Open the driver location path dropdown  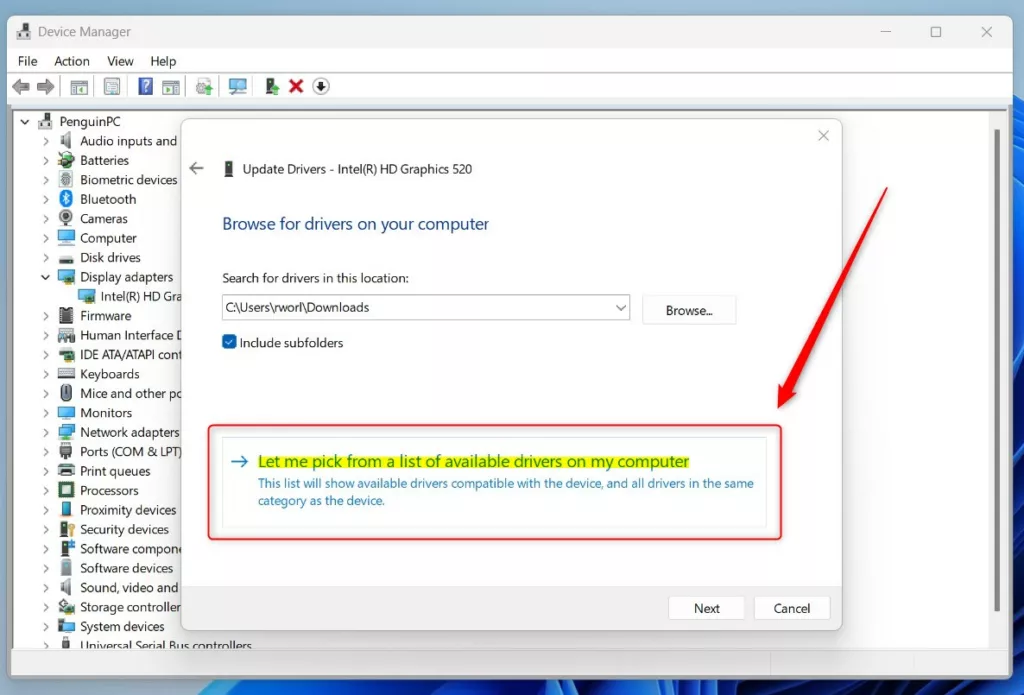coord(620,307)
